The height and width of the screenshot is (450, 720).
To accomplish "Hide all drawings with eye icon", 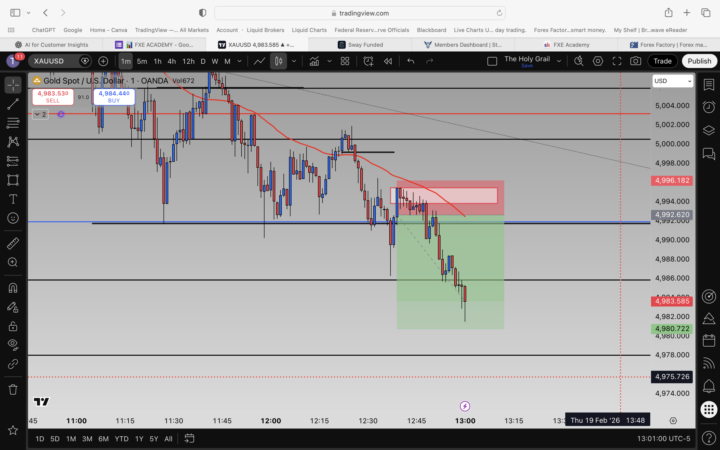I will pos(13,344).
